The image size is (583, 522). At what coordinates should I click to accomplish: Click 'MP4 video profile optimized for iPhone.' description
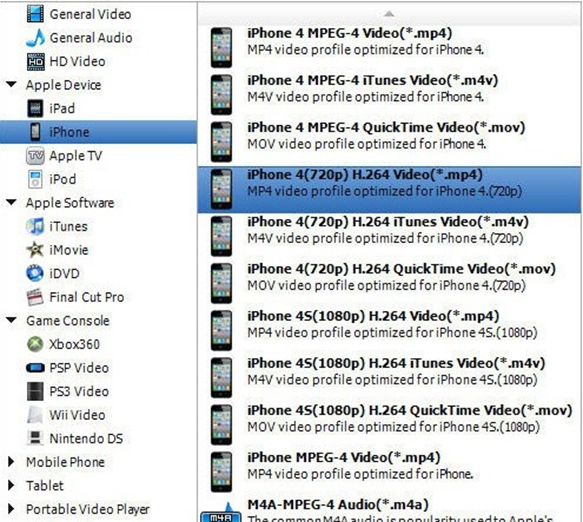360,474
